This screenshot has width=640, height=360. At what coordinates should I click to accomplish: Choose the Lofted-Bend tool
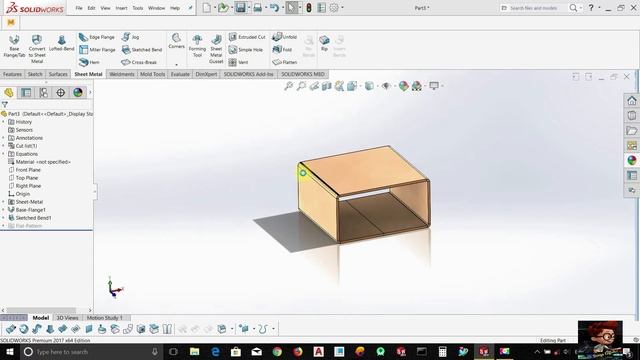pos(62,43)
